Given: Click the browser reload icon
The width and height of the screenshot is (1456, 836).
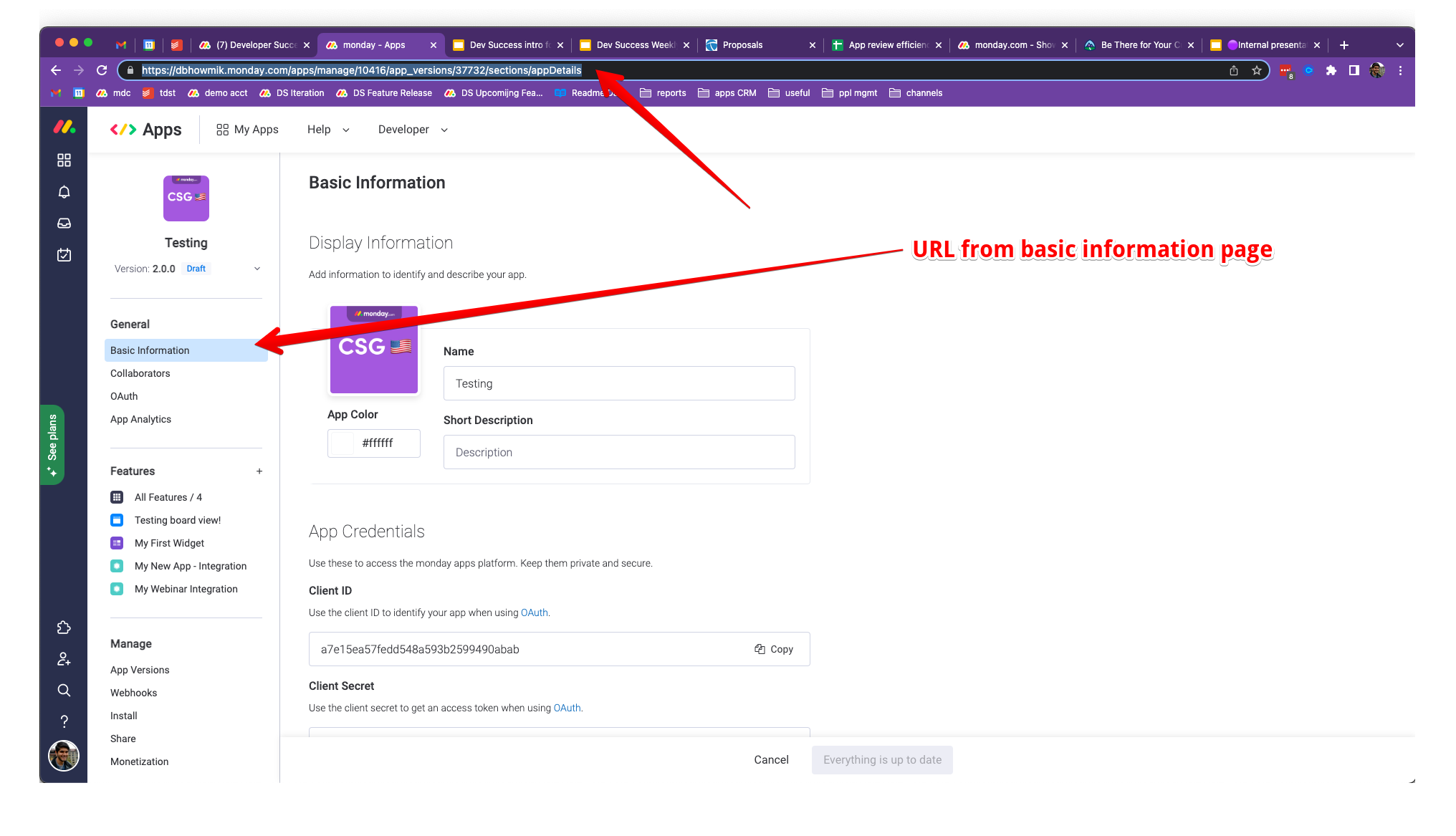Looking at the screenshot, I should [x=102, y=70].
